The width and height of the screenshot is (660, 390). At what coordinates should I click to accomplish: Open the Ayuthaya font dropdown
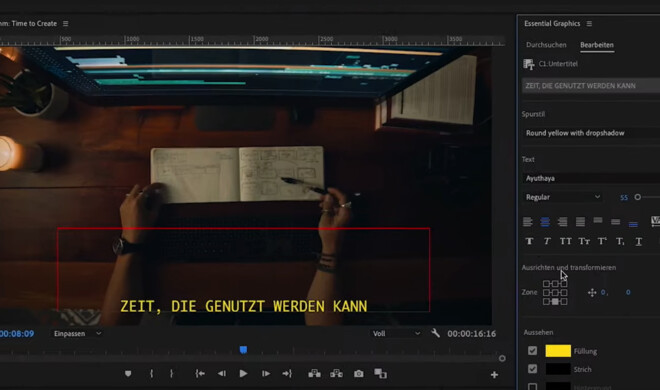[x=591, y=178]
